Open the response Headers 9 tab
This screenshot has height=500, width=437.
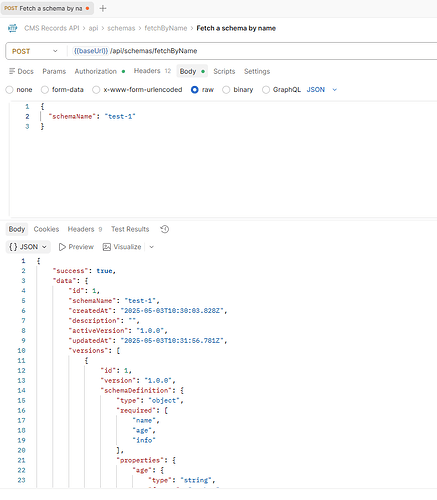point(85,229)
